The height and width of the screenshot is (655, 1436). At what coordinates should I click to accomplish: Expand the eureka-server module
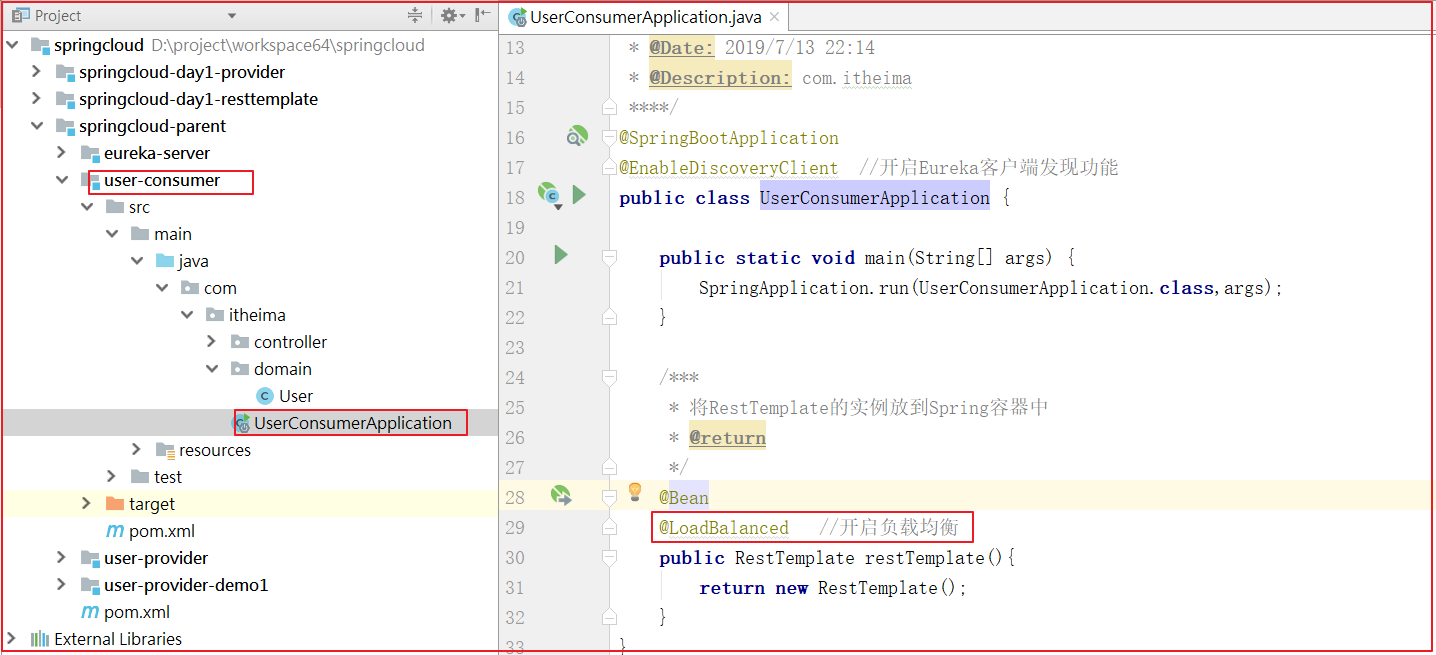tap(61, 153)
